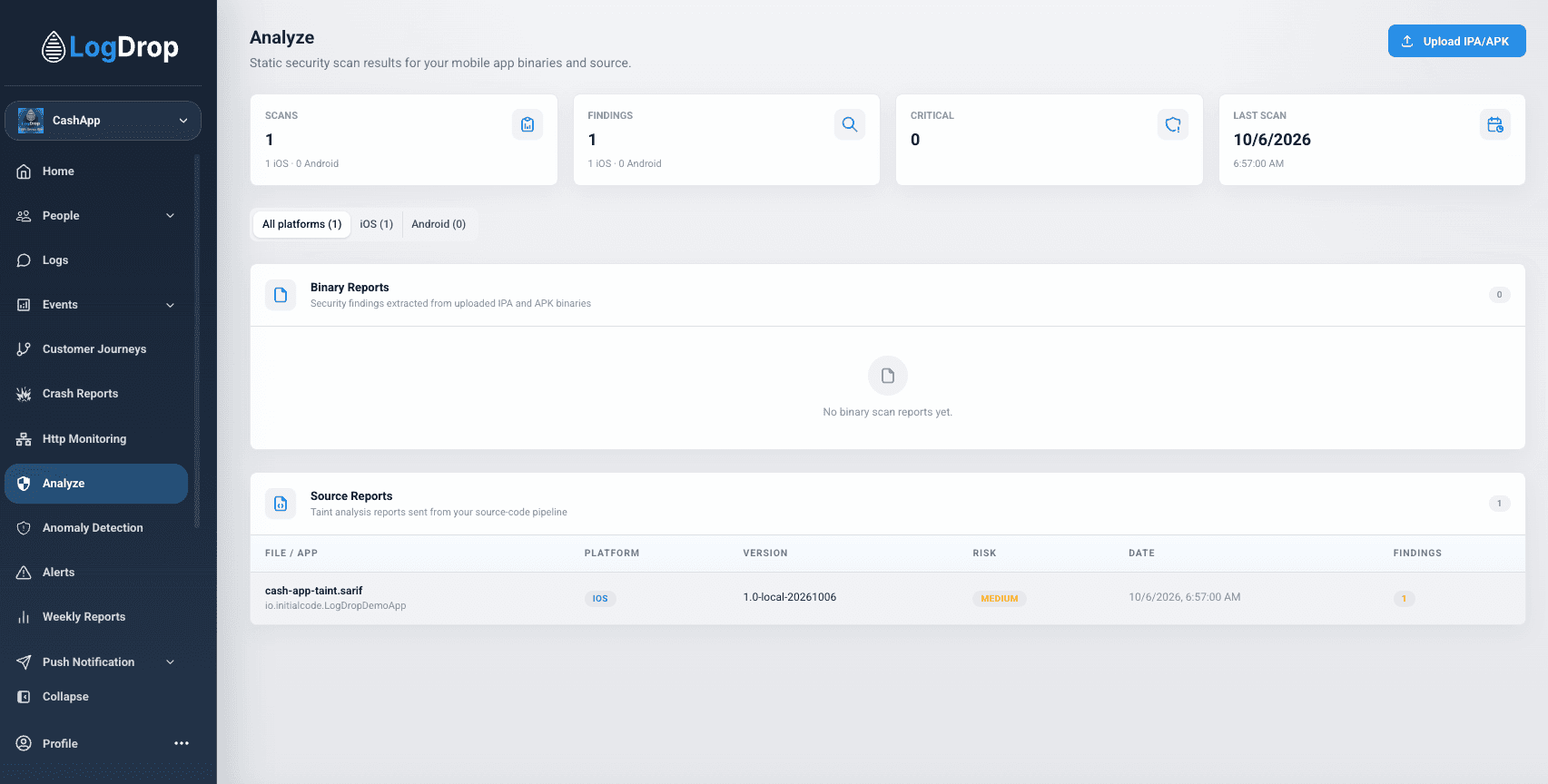Viewport: 1548px width, 784px height.
Task: Open Anomaly Detection page
Action: coord(95,528)
